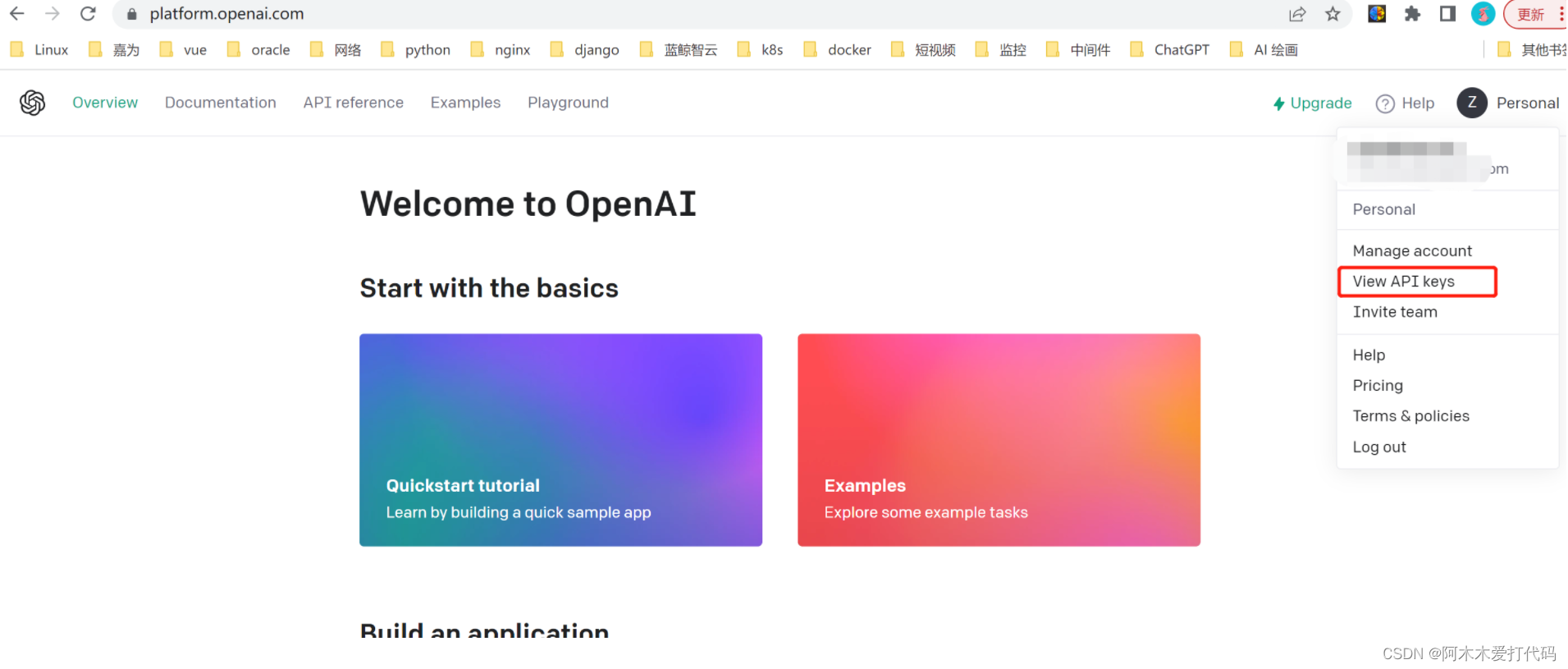Open the API reference nav tab
Viewport: 1568px width, 669px height.
point(354,103)
